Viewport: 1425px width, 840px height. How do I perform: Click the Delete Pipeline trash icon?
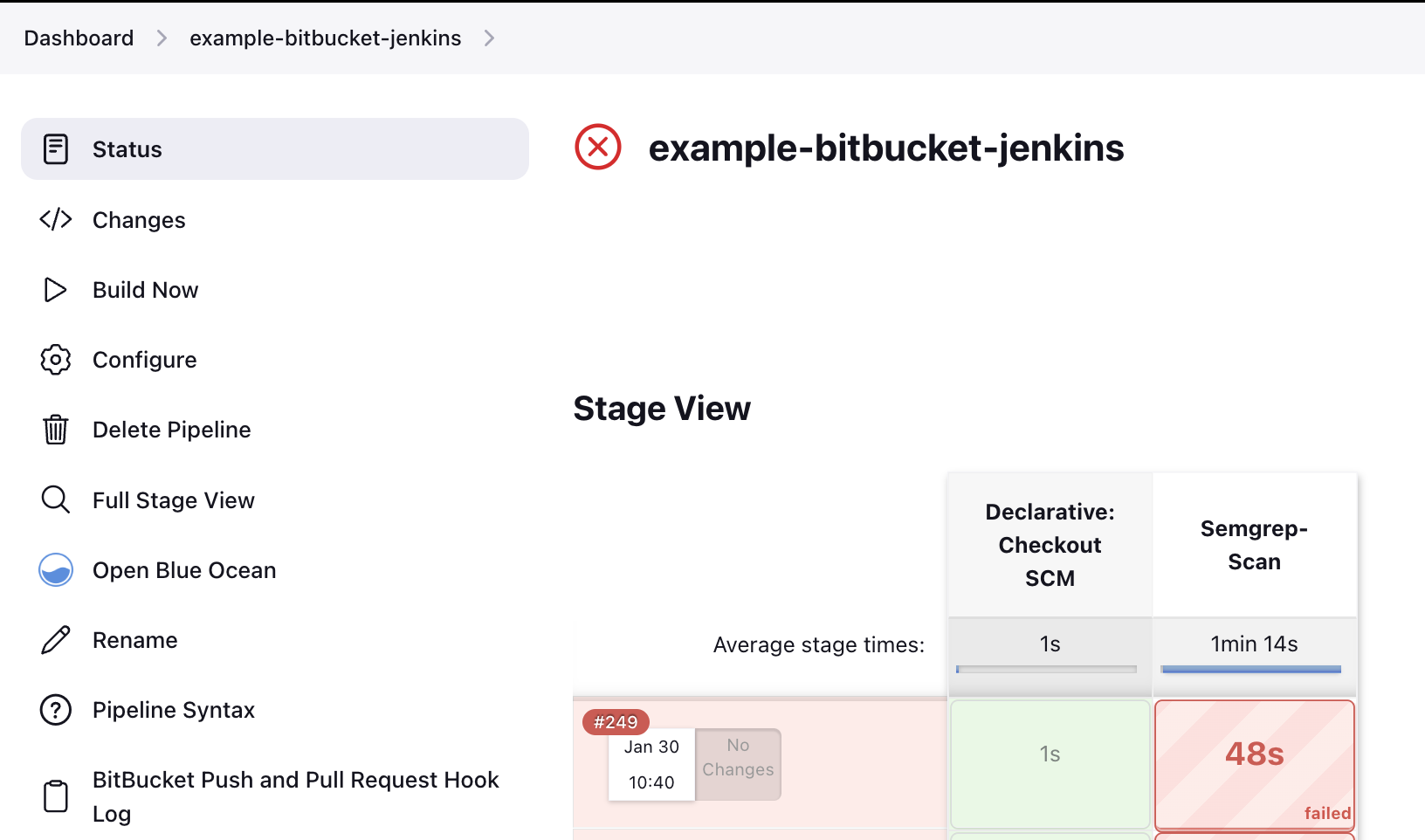[x=56, y=430]
